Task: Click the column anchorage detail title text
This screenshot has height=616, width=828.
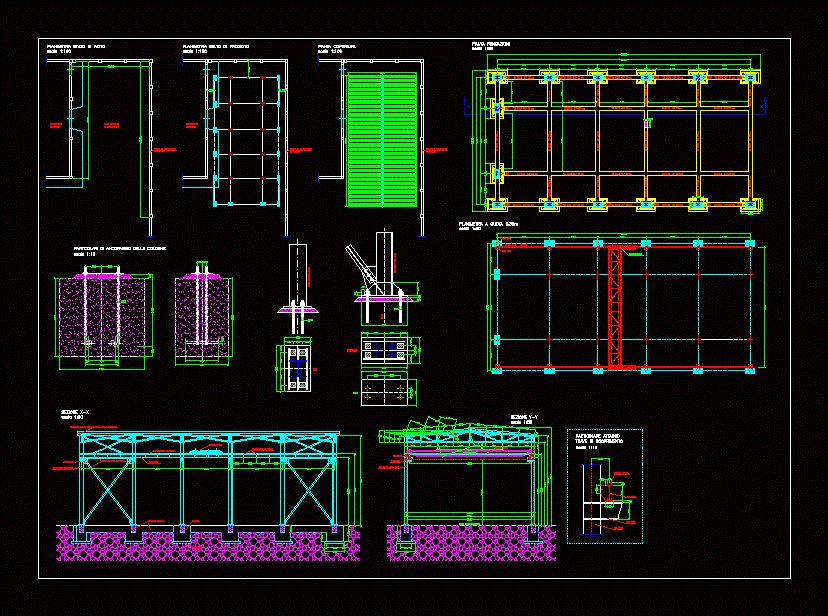Action: point(118,248)
